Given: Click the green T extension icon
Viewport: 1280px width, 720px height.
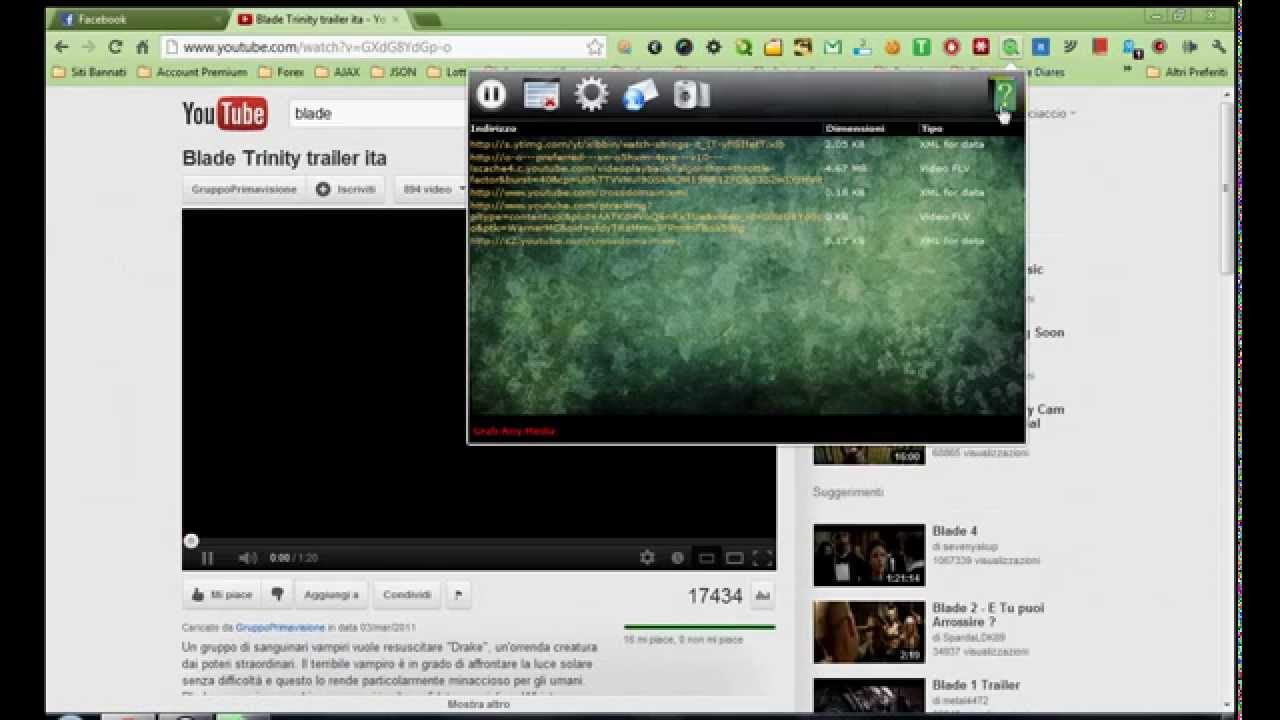Looking at the screenshot, I should tap(921, 47).
